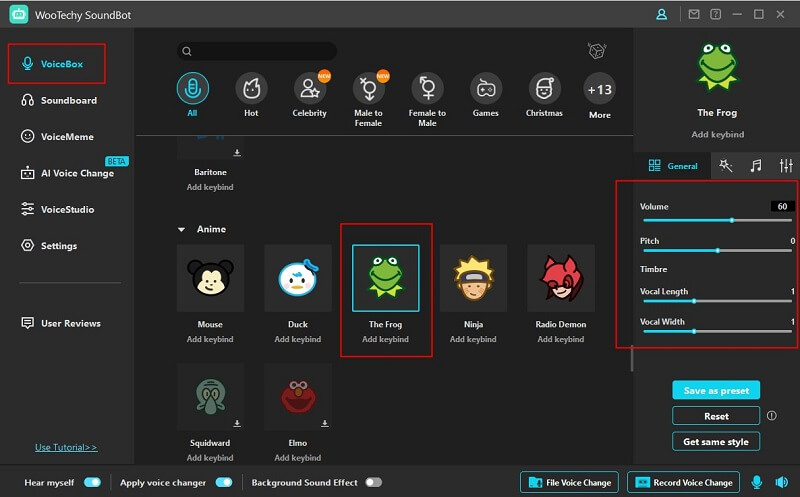Open the equalizer sliders tab
The width and height of the screenshot is (800, 497).
click(786, 165)
